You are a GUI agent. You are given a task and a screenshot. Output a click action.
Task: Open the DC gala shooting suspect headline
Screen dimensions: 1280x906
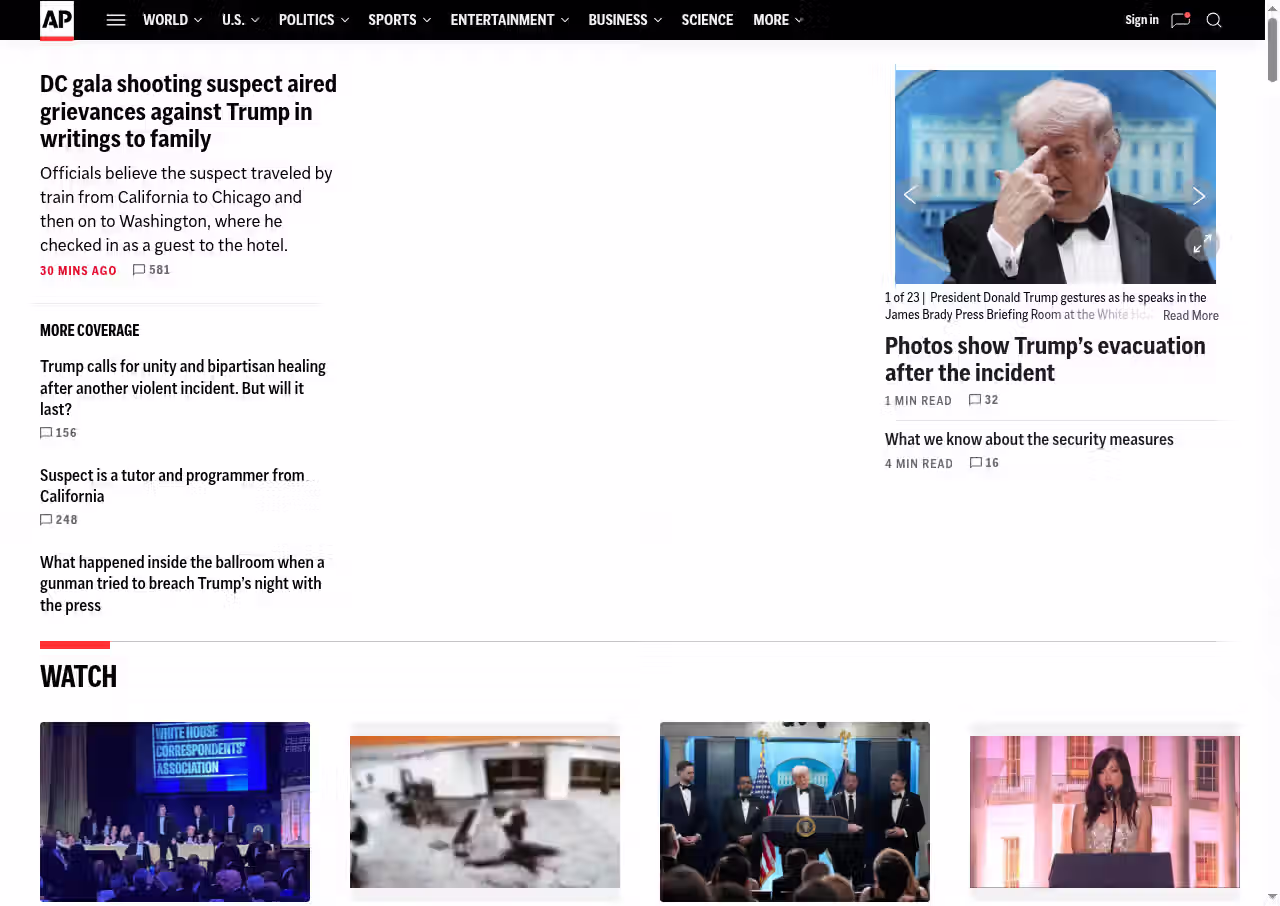pyautogui.click(x=188, y=111)
